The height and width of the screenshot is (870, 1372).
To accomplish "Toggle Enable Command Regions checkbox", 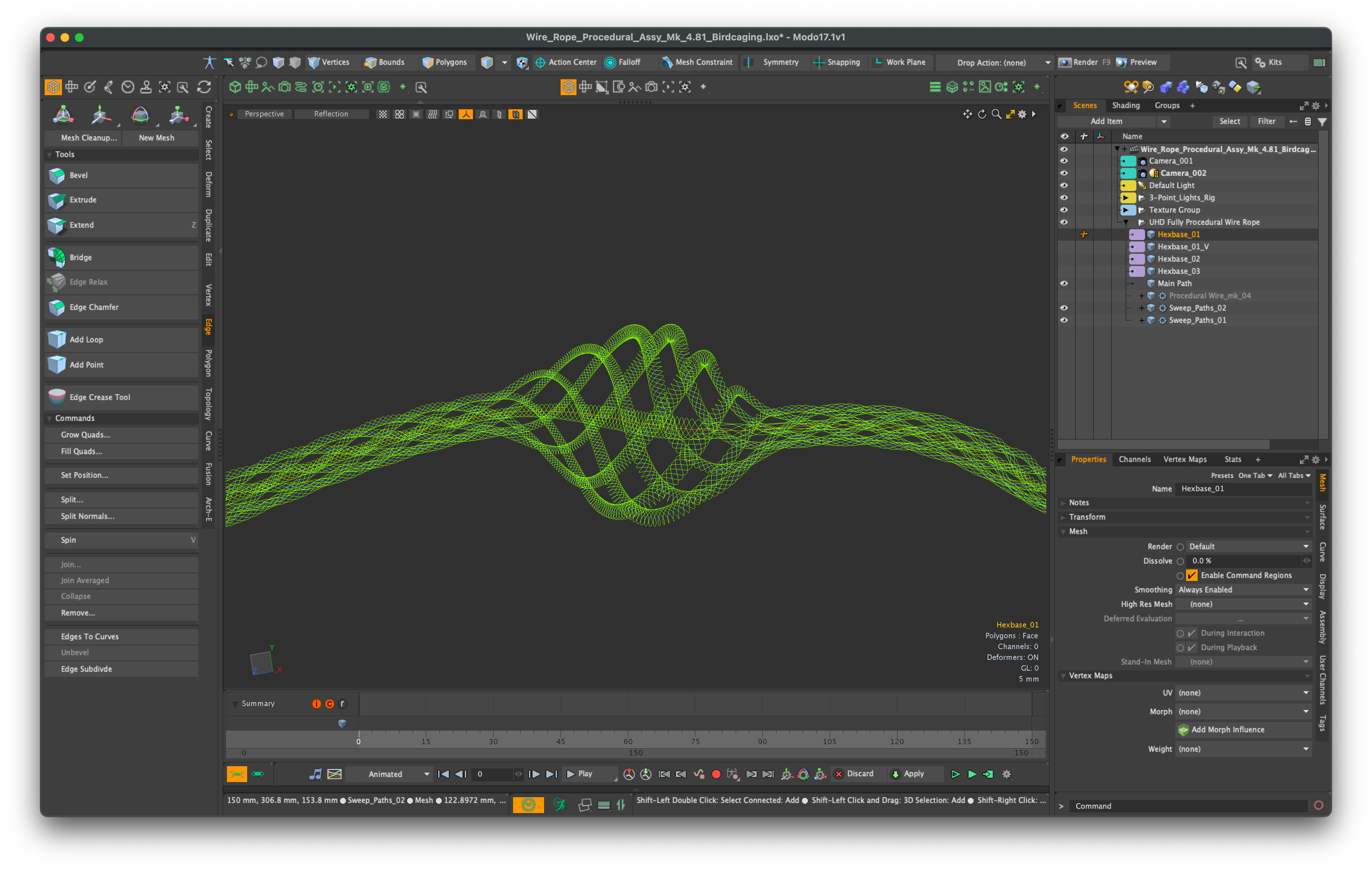I will click(x=1191, y=575).
